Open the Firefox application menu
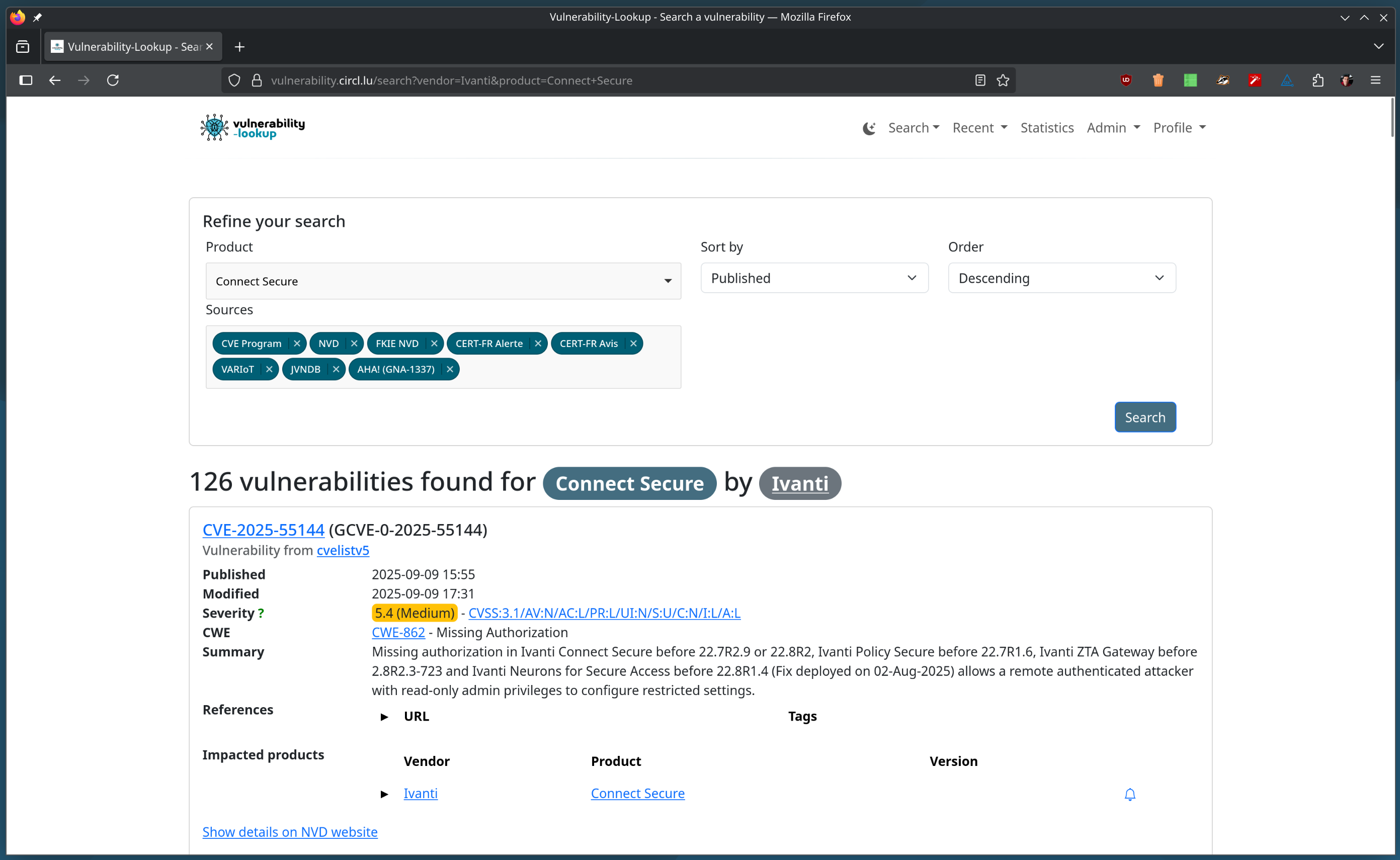This screenshot has height=860, width=1400. click(1376, 80)
